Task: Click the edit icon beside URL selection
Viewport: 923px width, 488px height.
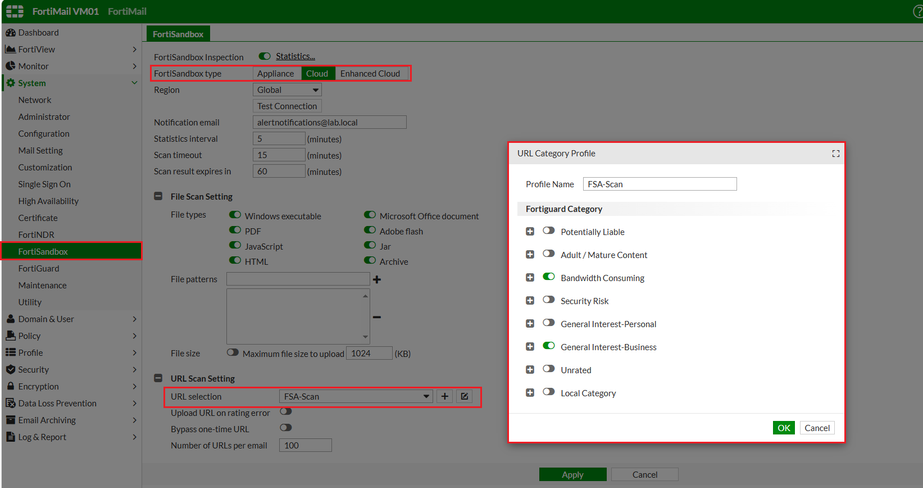Action: point(464,397)
